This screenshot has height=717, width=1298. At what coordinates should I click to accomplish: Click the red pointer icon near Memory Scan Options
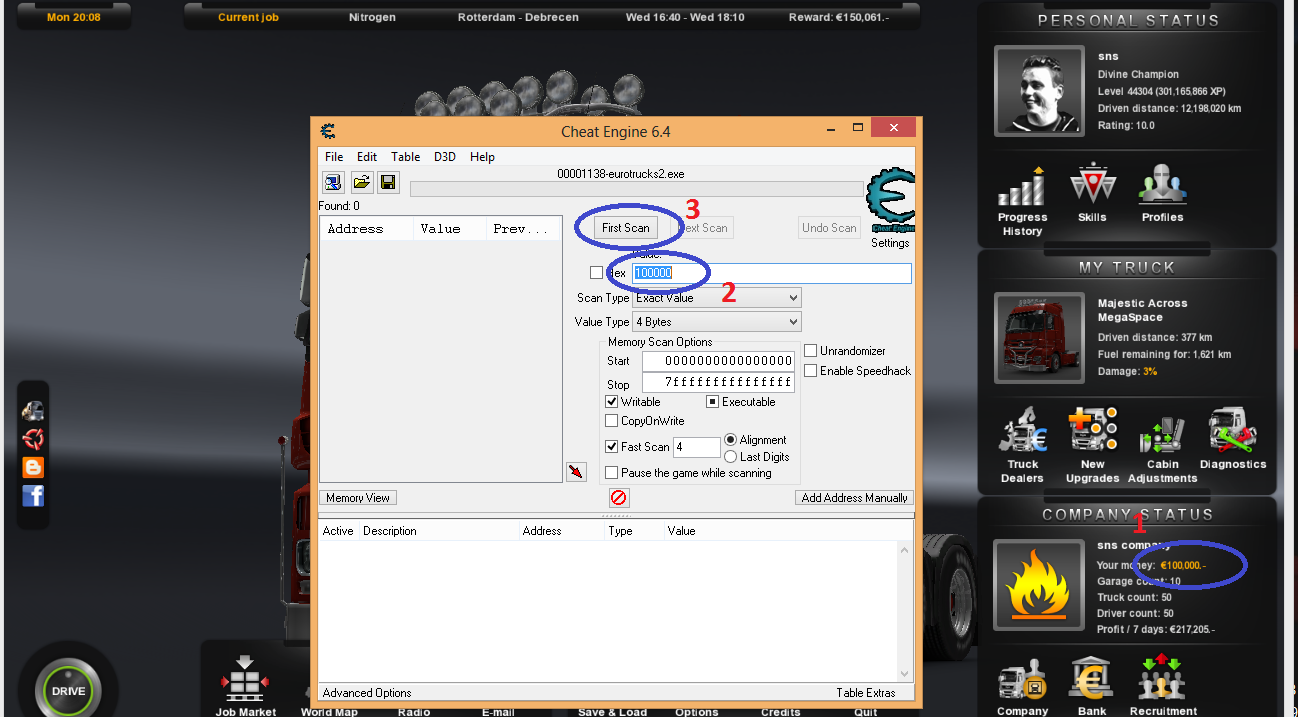pos(576,470)
